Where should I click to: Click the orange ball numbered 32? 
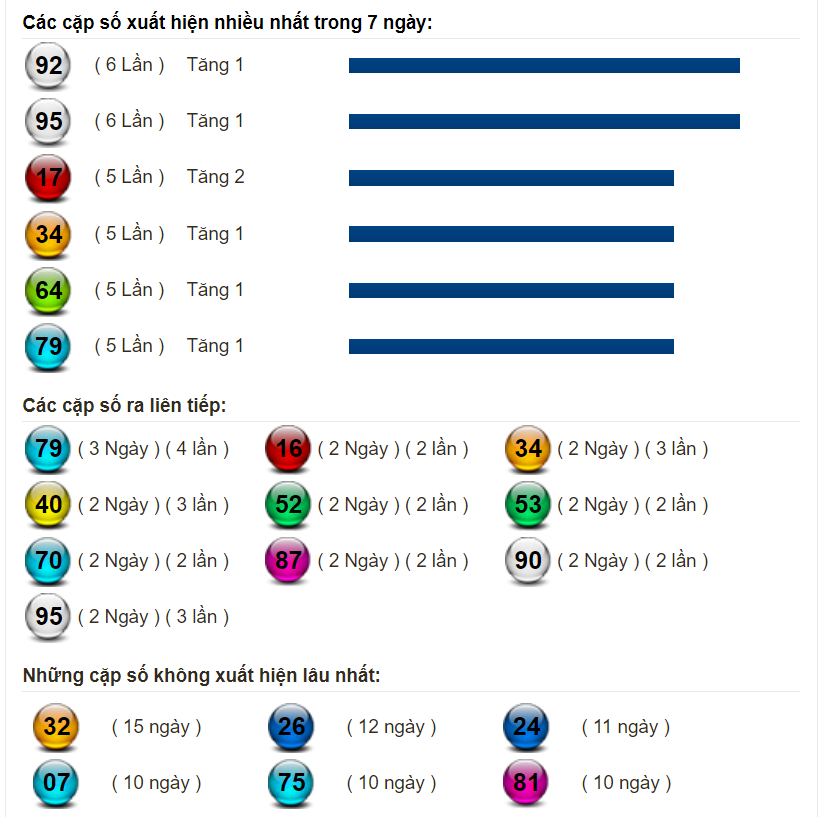pos(56,727)
